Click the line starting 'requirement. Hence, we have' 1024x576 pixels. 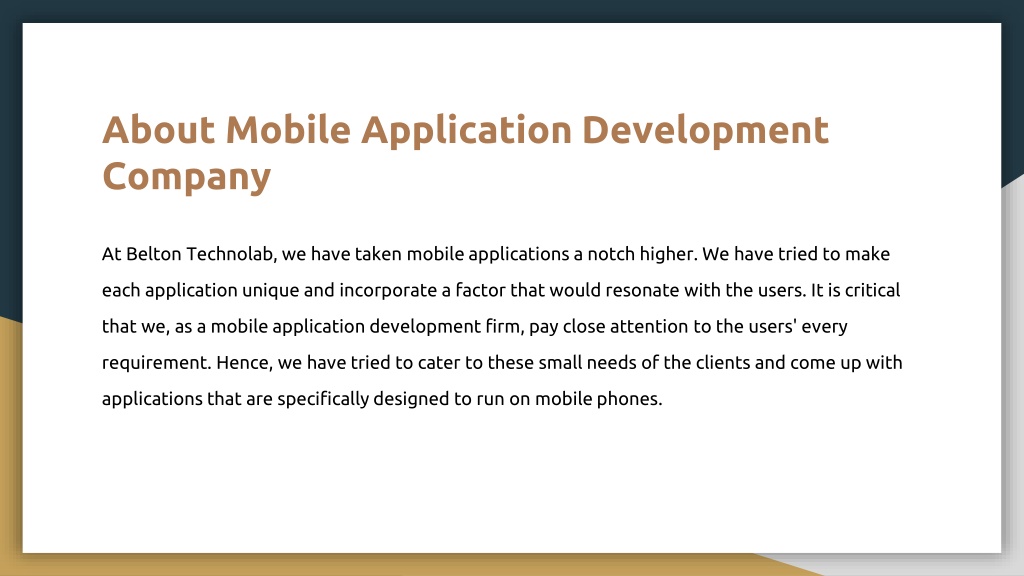(502, 362)
